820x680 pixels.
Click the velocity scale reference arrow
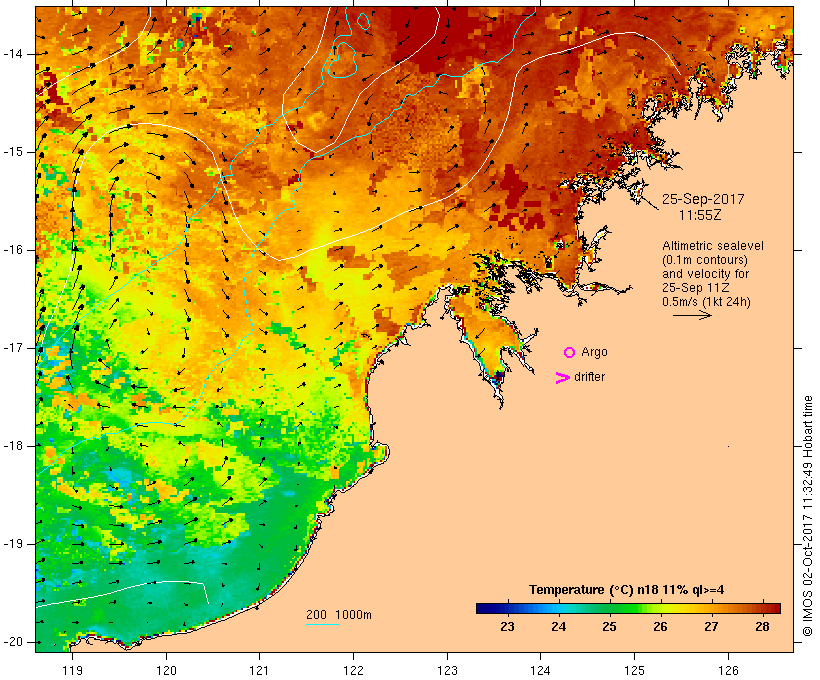(692, 315)
